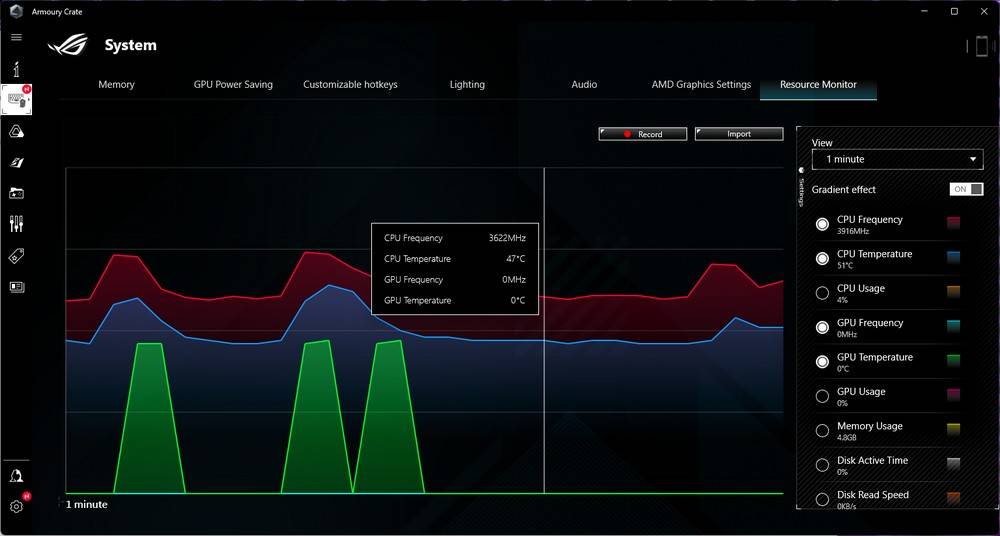The width and height of the screenshot is (1000, 536).
Task: Open the Scenario Profiles sliders icon
Action: (17, 224)
